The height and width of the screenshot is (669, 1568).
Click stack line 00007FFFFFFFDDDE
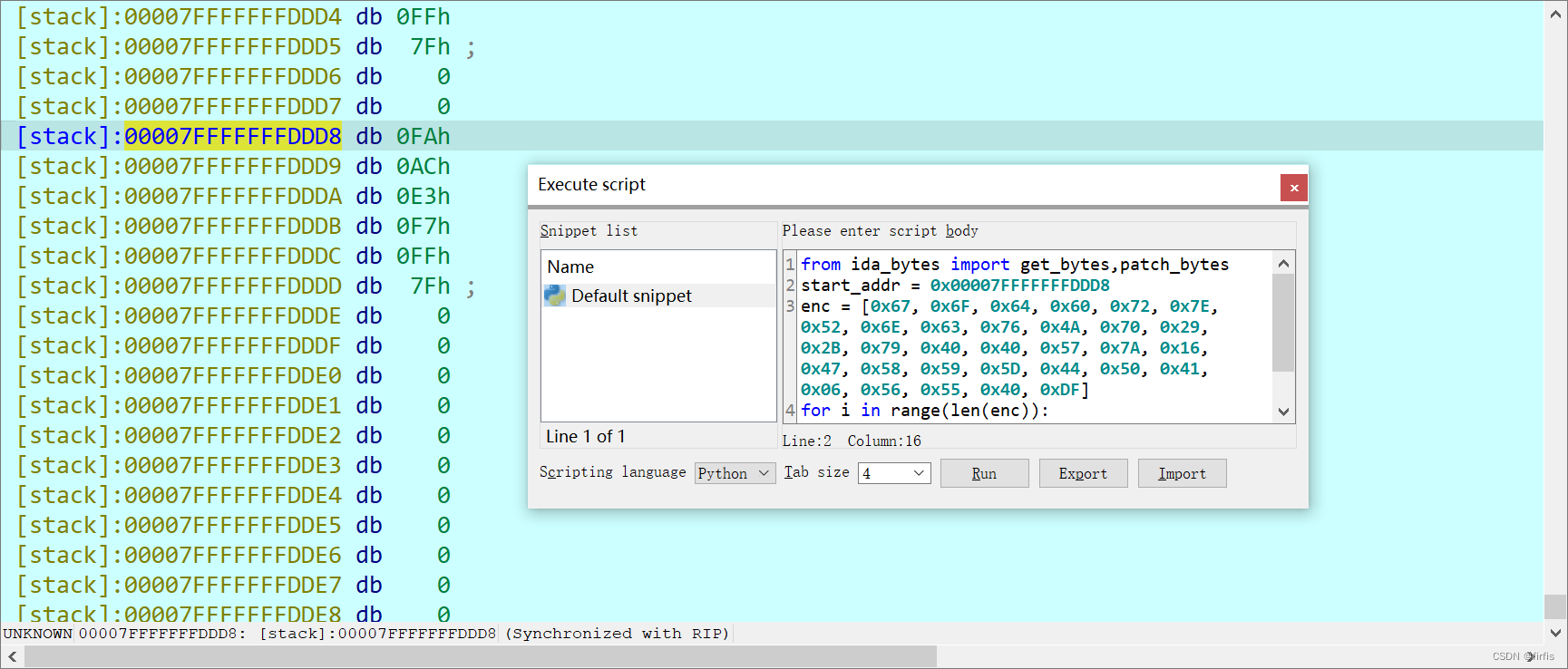233,315
